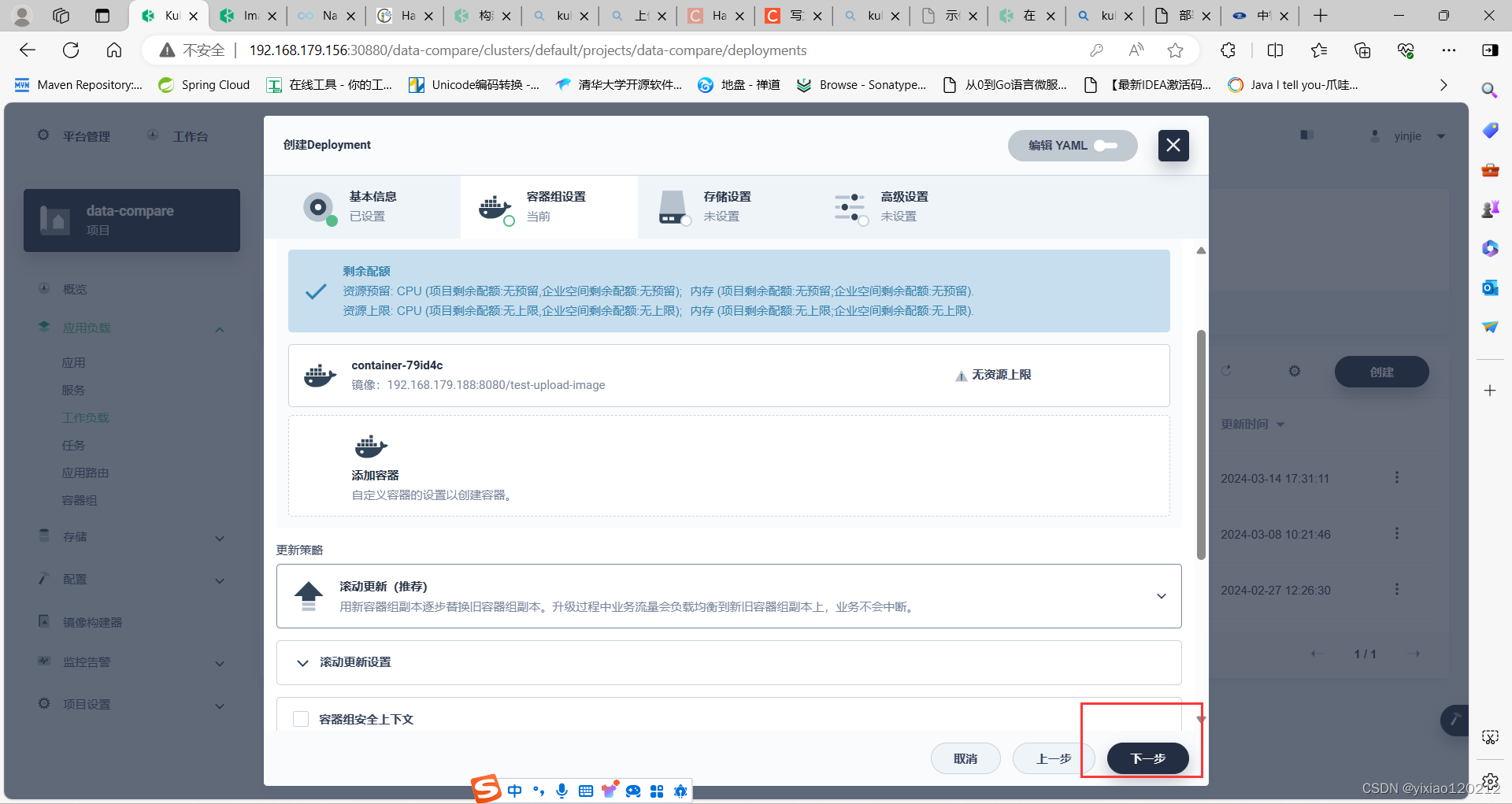Click the read aloud A icon
Image resolution: width=1512 pixels, height=804 pixels.
point(1136,50)
